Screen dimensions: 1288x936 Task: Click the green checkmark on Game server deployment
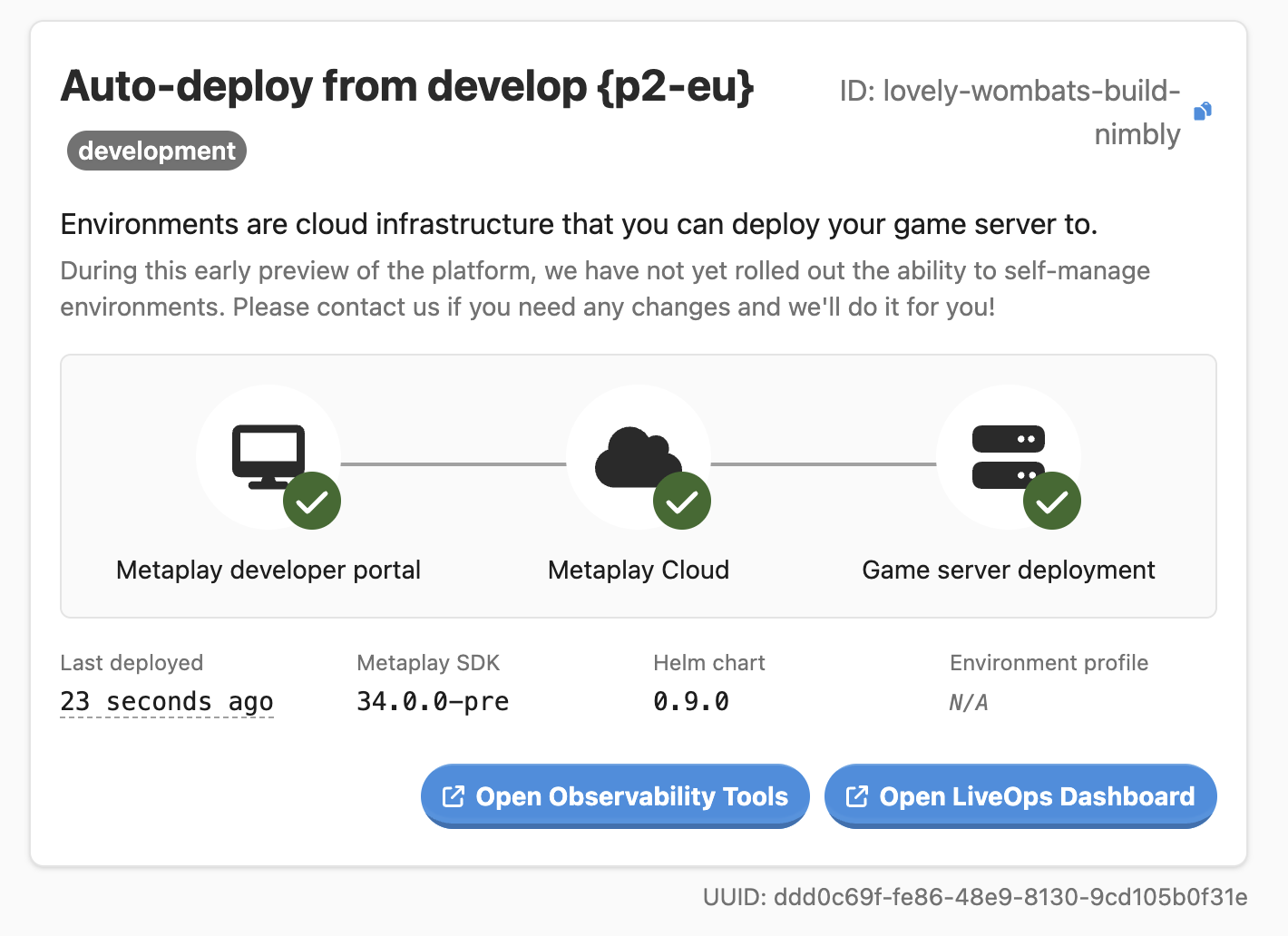click(x=1052, y=501)
